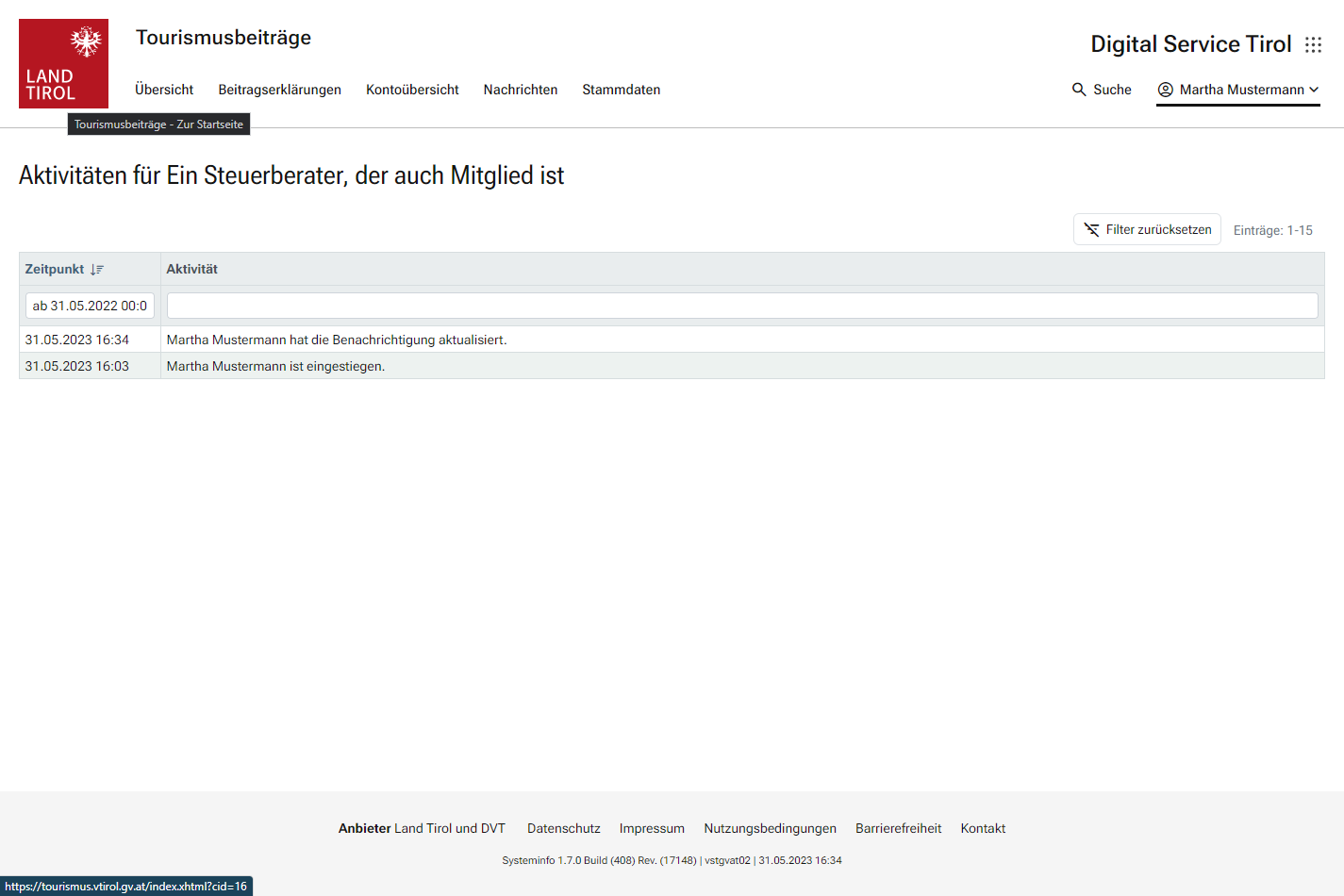Screen dimensions: 1344x896
Task: Go to Beitragserklärungen
Action: (x=279, y=90)
